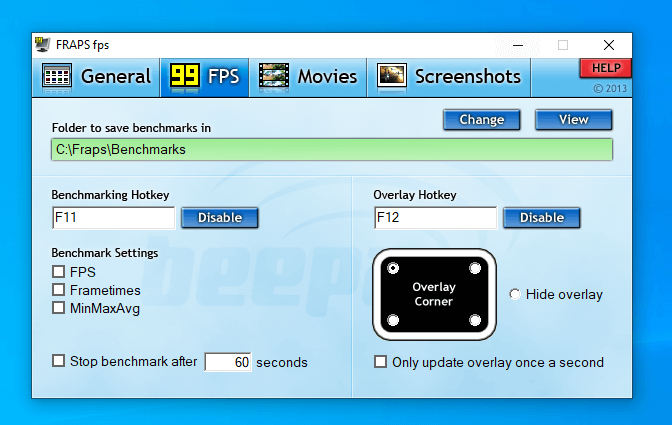Enable Only update overlay once a second
Image resolution: width=672 pixels, height=425 pixels.
380,362
